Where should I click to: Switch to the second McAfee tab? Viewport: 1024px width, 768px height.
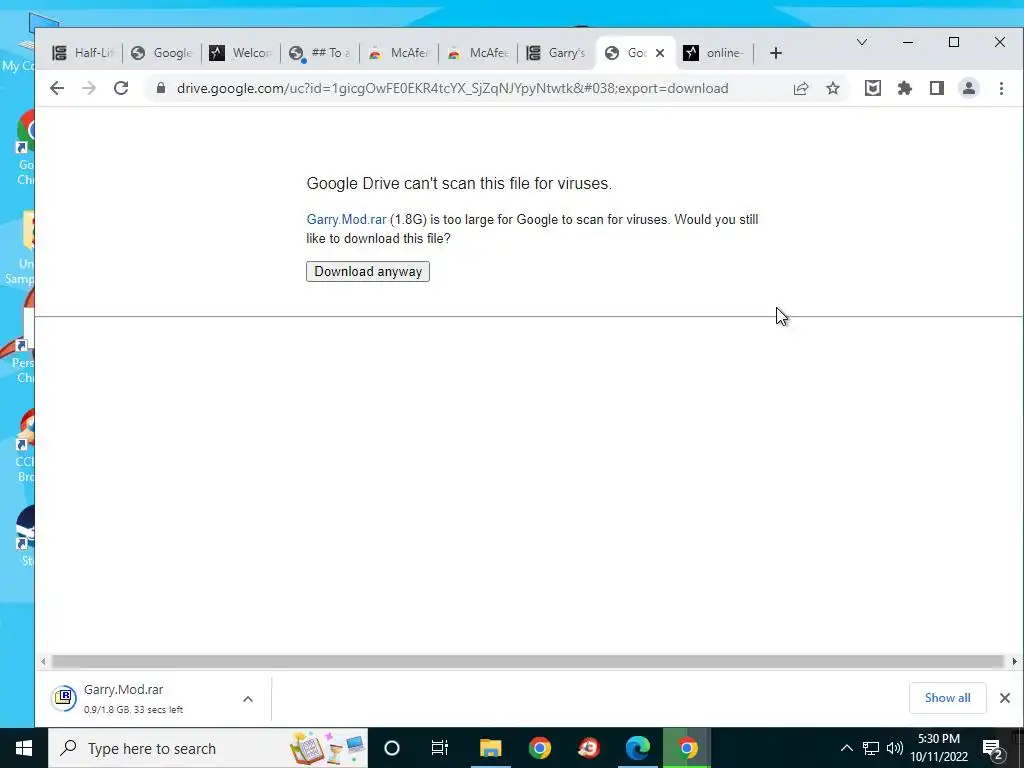478,53
